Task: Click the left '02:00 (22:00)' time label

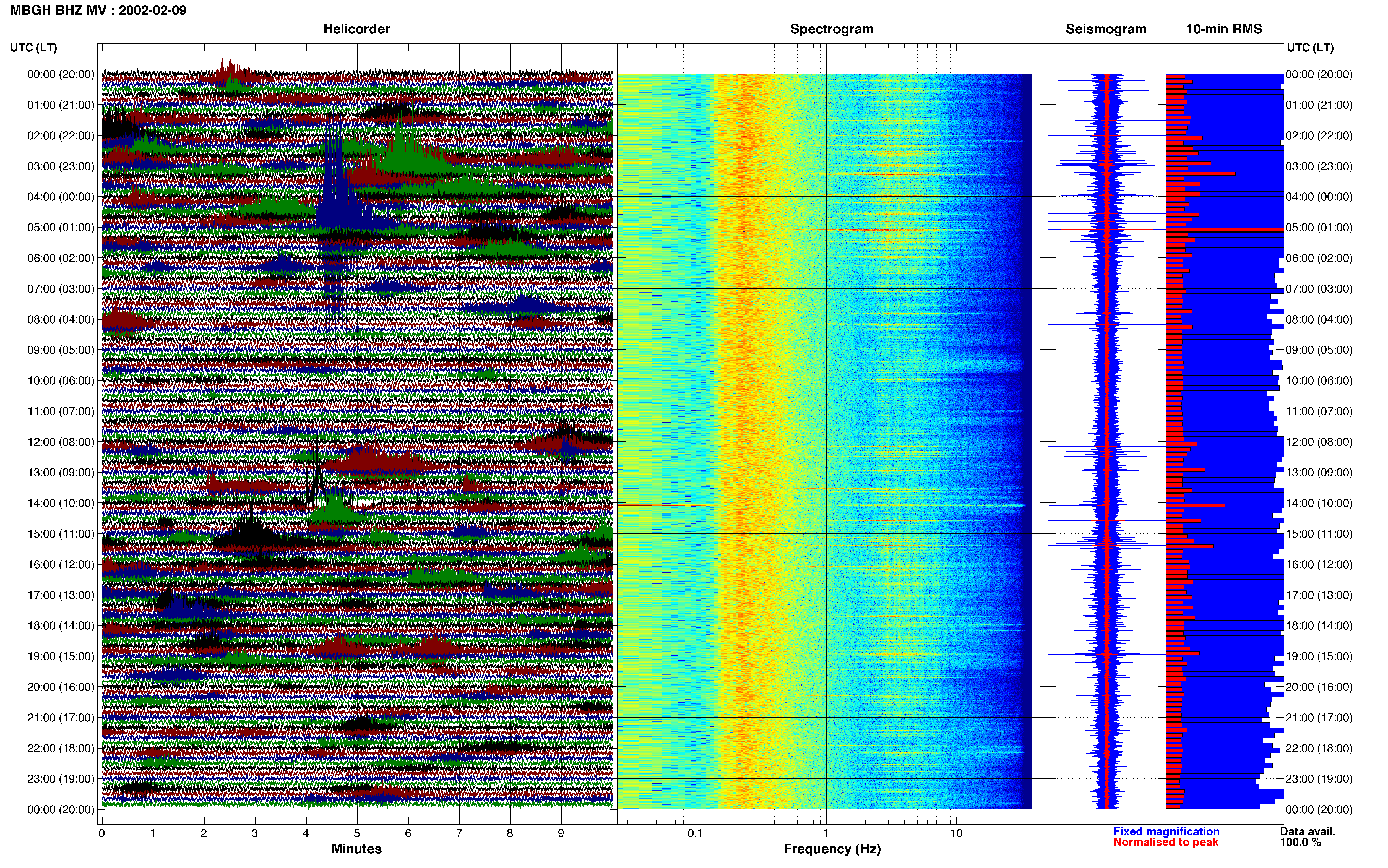Action: point(61,135)
